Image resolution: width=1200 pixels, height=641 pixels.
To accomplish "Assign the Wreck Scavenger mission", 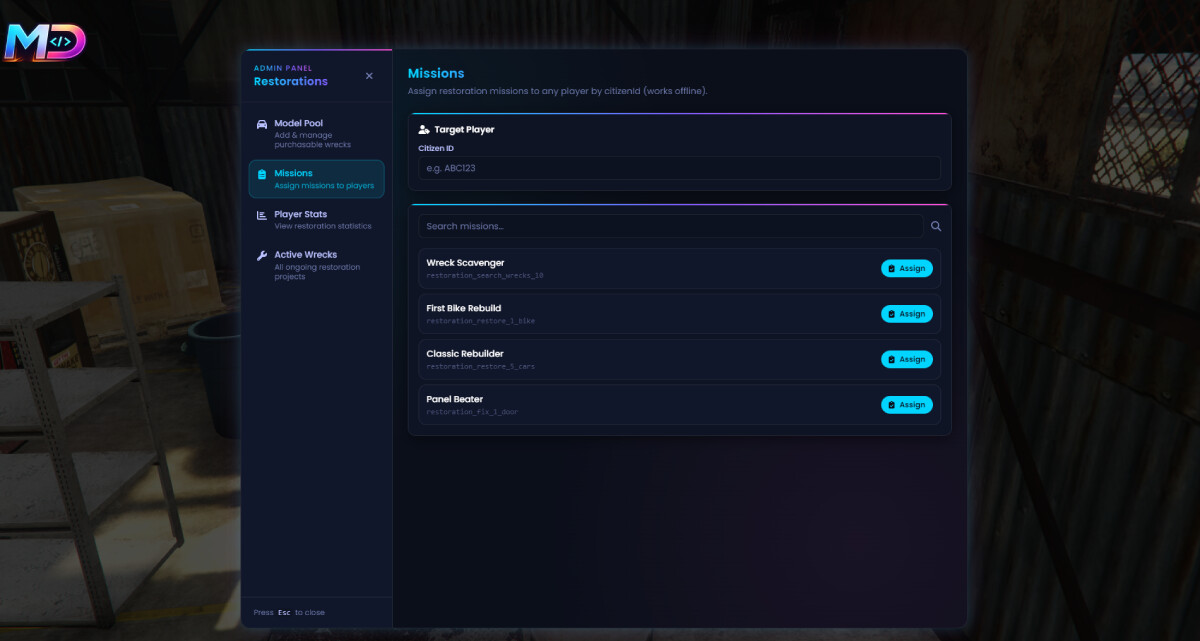I will click(x=906, y=268).
